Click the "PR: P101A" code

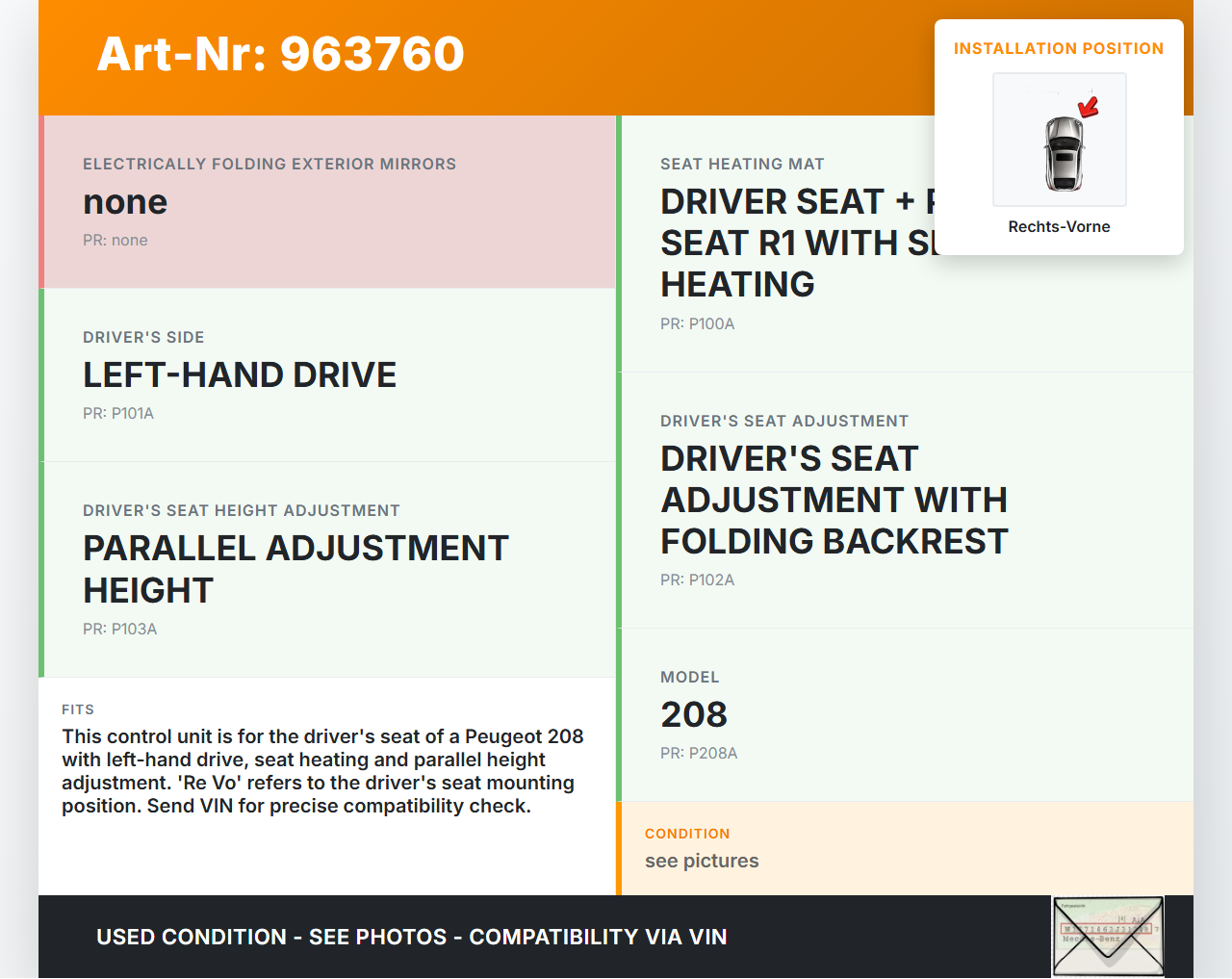[x=118, y=414]
